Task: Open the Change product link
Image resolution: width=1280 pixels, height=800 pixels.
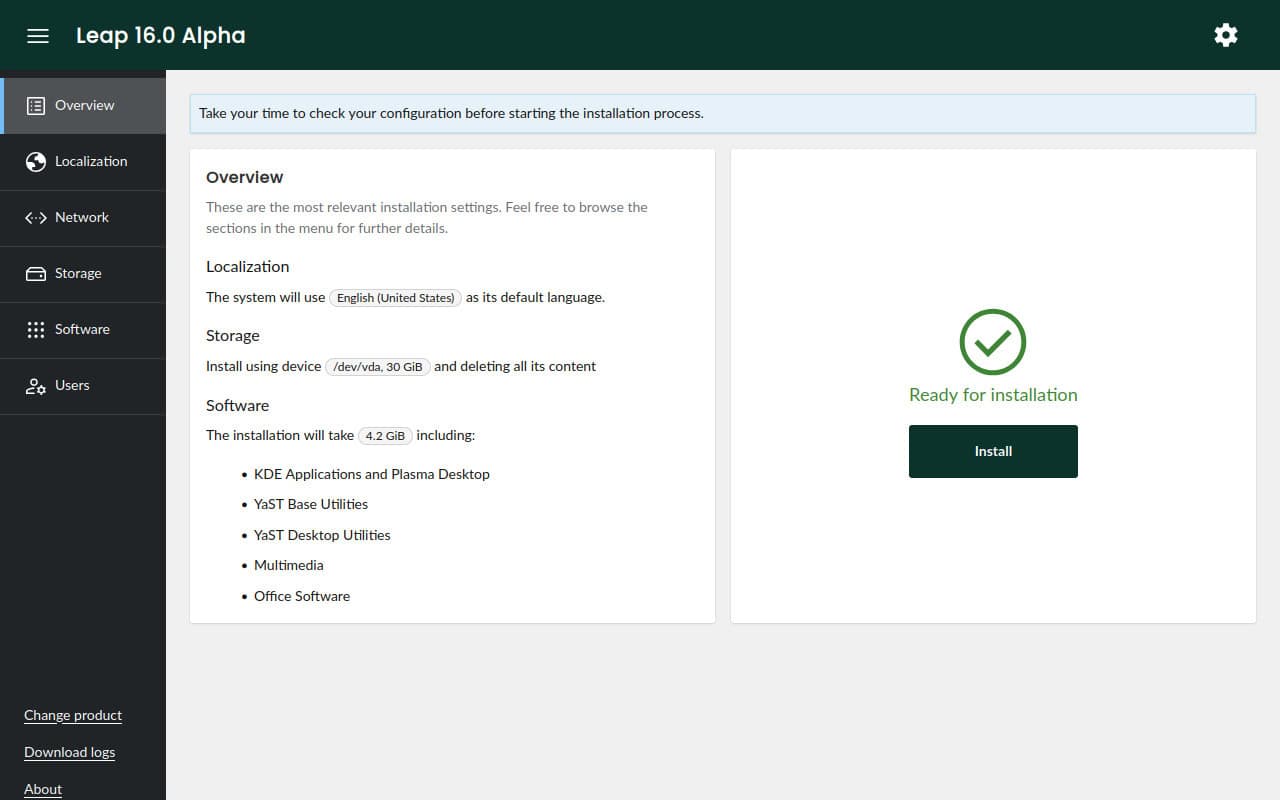Action: pyautogui.click(x=73, y=715)
